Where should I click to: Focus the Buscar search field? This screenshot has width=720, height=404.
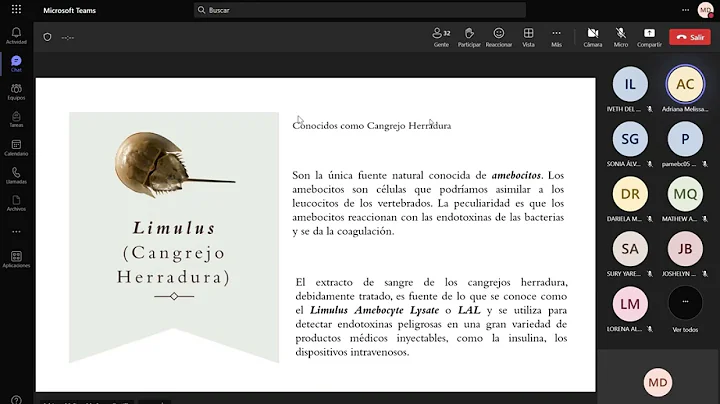click(360, 10)
